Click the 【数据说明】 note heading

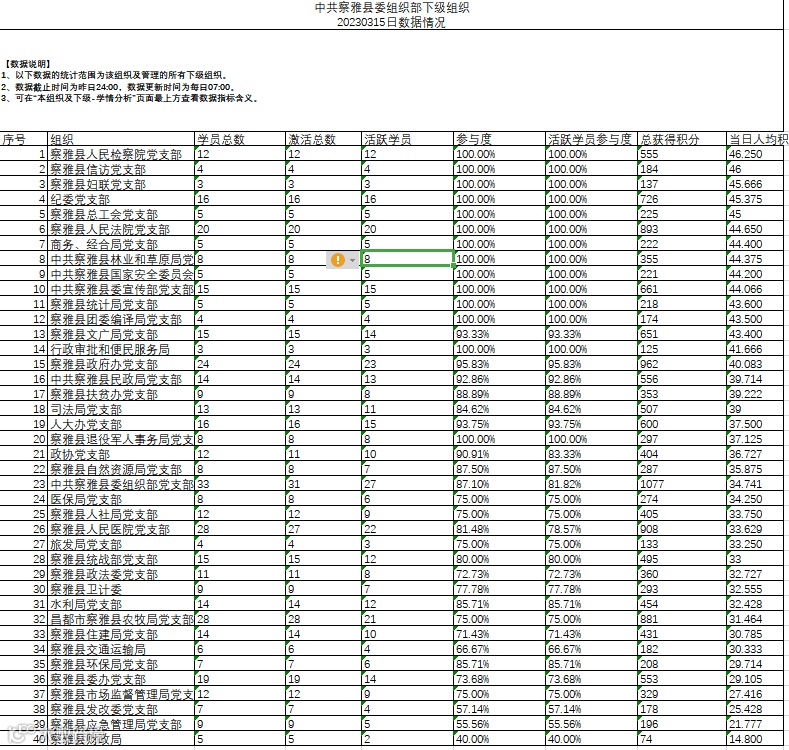(x=27, y=64)
